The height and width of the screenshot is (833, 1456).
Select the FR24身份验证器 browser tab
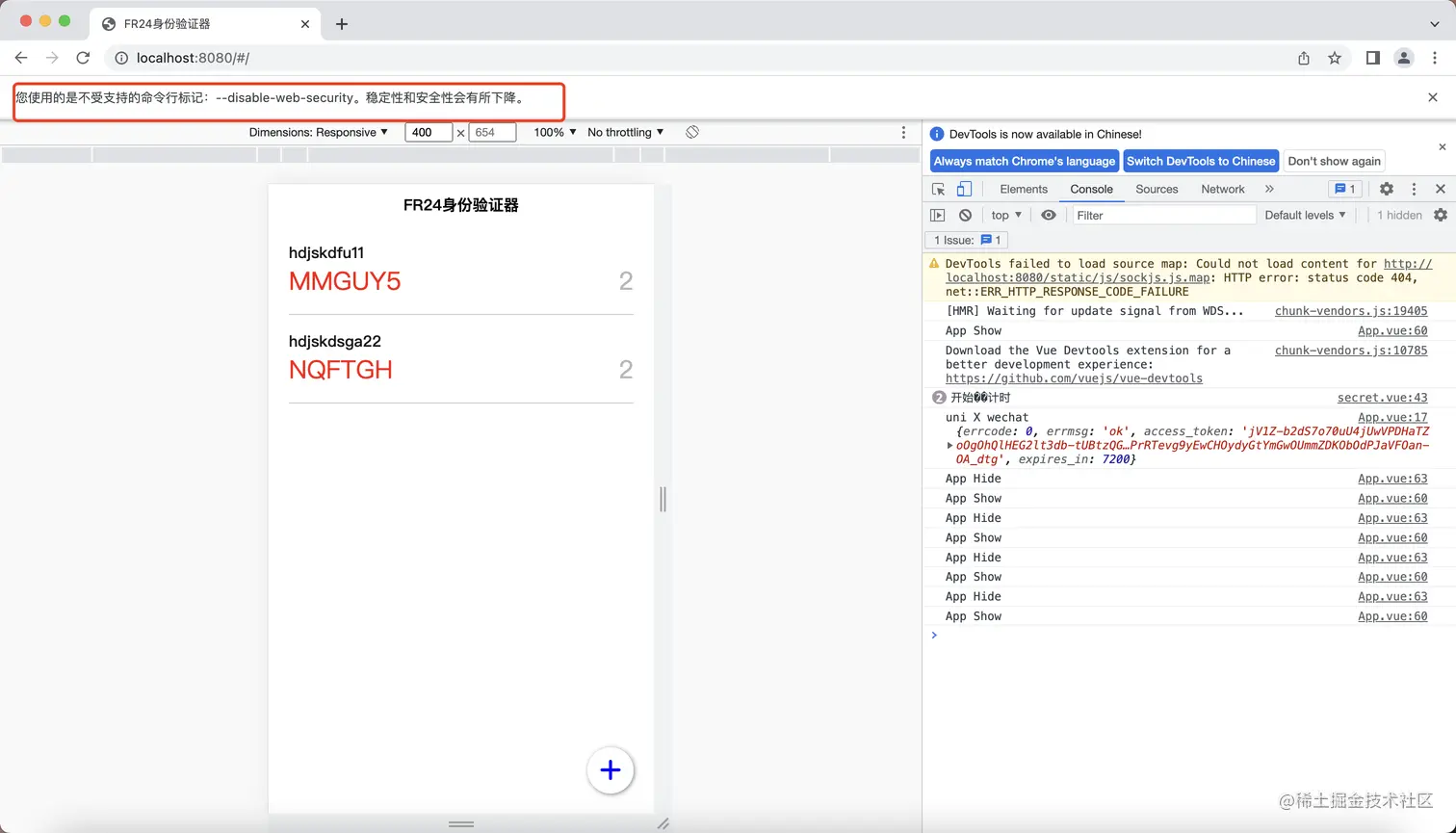205,24
